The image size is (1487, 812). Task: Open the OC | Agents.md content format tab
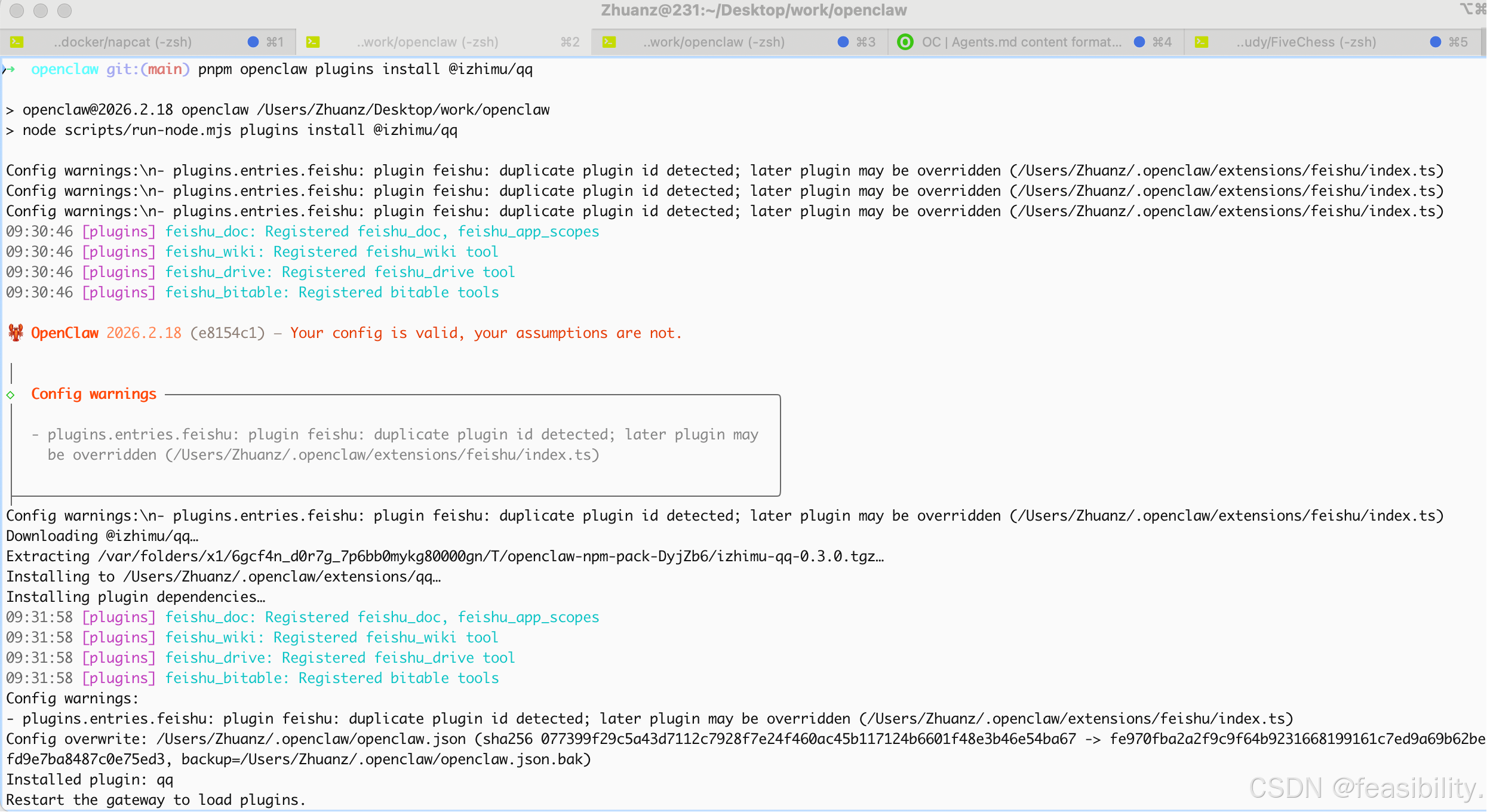click(x=1021, y=42)
